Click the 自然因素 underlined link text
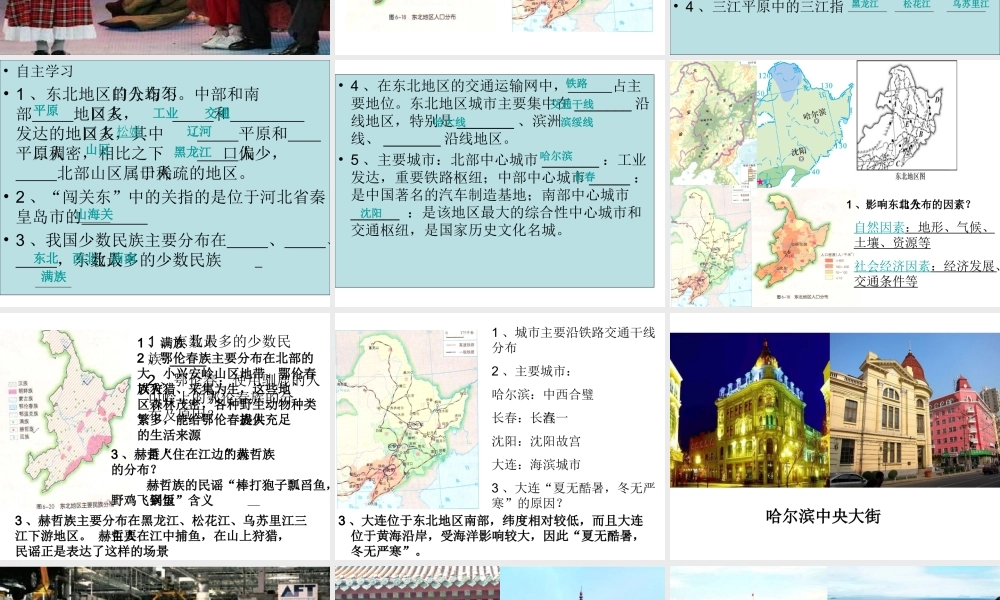 879,228
